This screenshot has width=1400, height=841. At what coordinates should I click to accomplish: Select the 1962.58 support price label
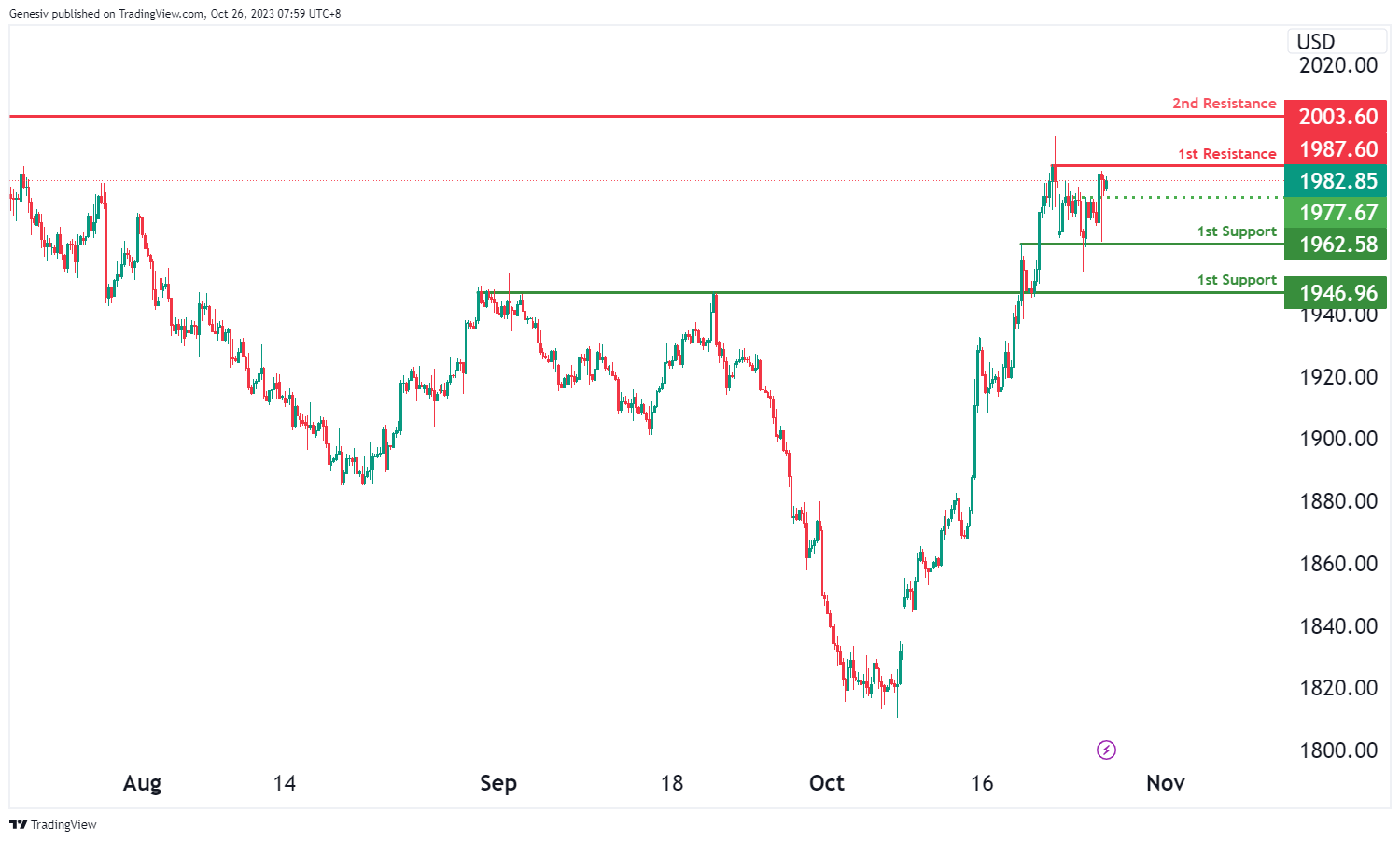click(x=1337, y=245)
